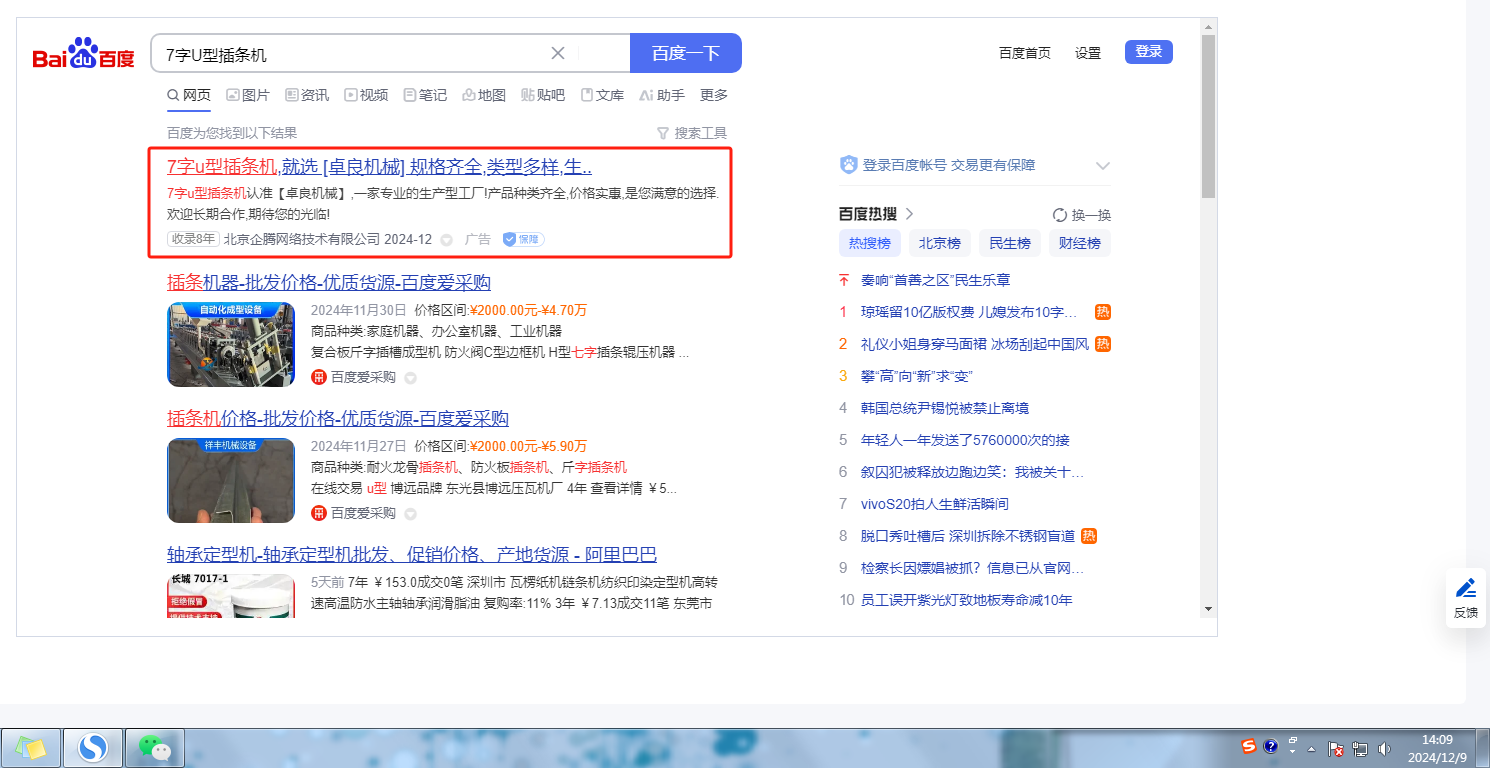Click the volume speaker icon in tray

click(1384, 748)
